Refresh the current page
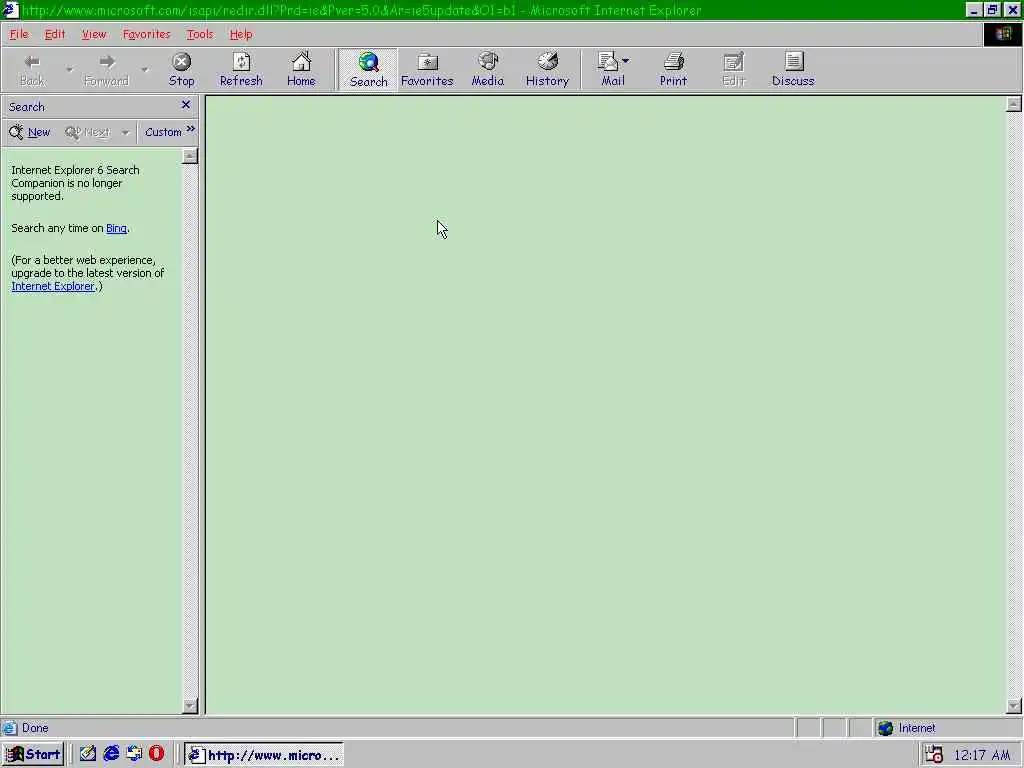 [x=241, y=70]
